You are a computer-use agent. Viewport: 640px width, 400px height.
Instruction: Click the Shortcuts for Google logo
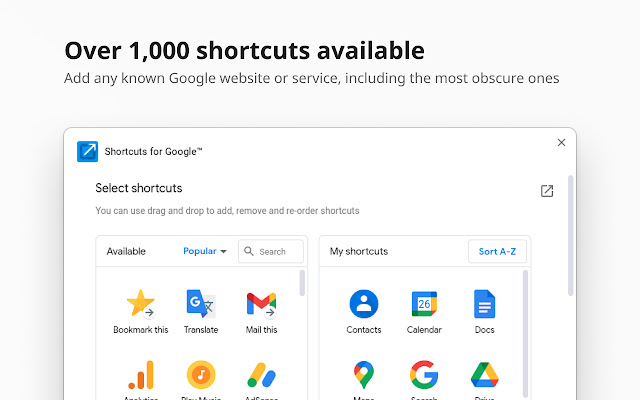coord(88,152)
